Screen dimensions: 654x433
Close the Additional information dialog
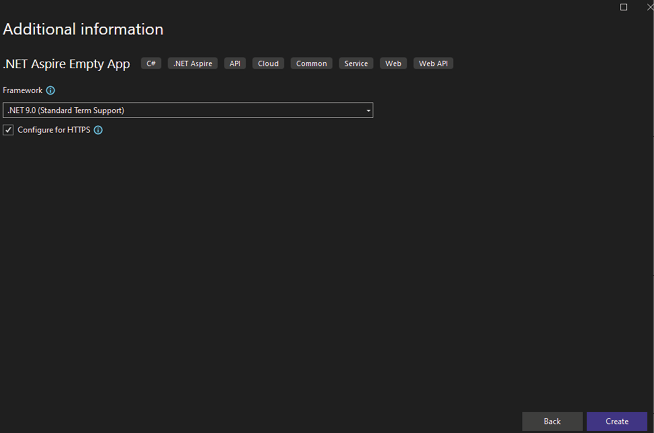(x=648, y=7)
